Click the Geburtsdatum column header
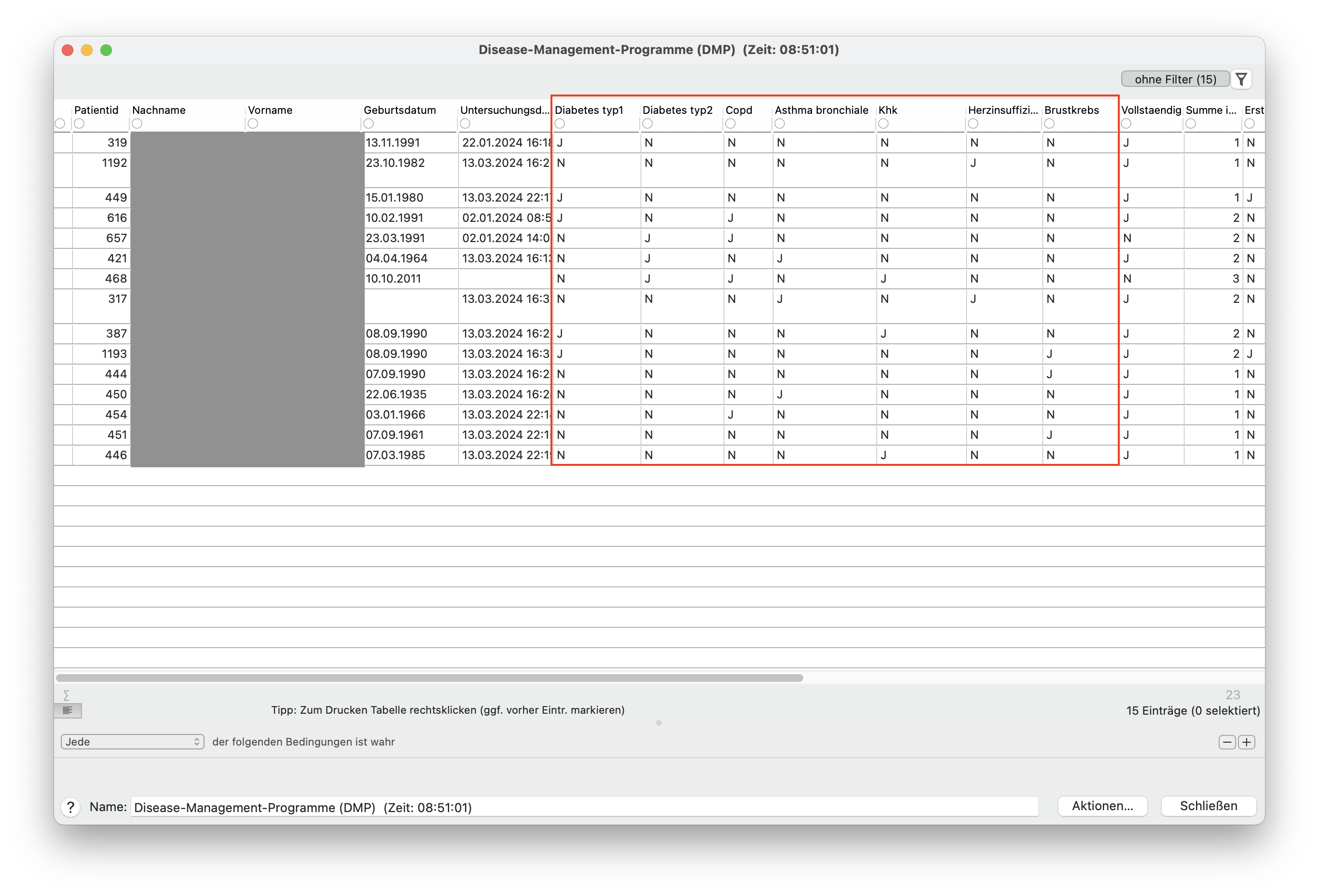 400,110
